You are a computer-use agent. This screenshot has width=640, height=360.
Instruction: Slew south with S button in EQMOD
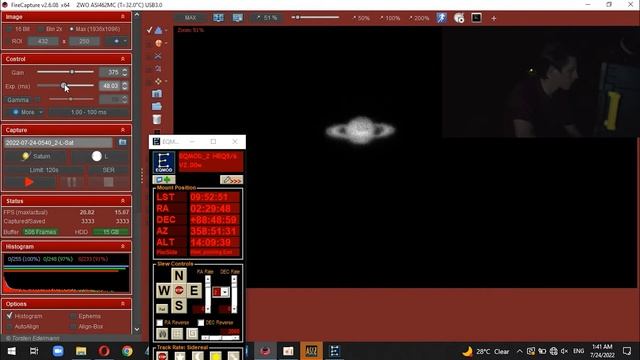click(179, 306)
